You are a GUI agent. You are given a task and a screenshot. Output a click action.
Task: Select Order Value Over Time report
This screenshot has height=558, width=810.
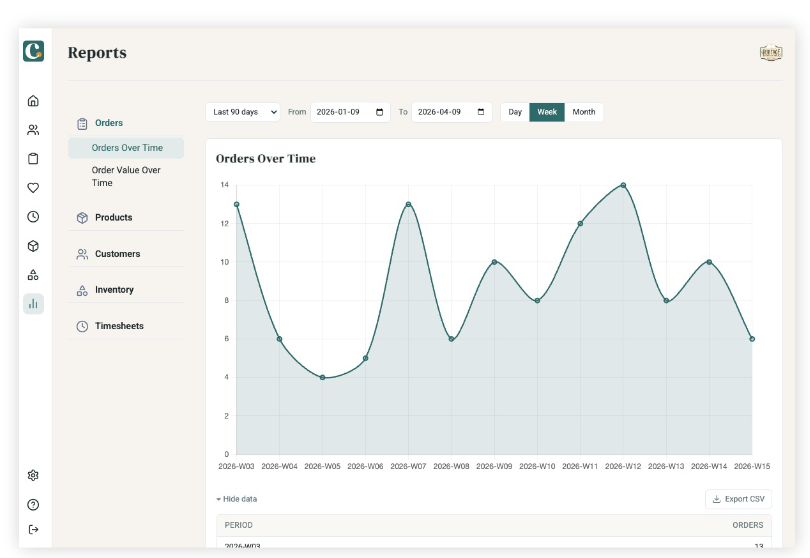[x=126, y=176]
